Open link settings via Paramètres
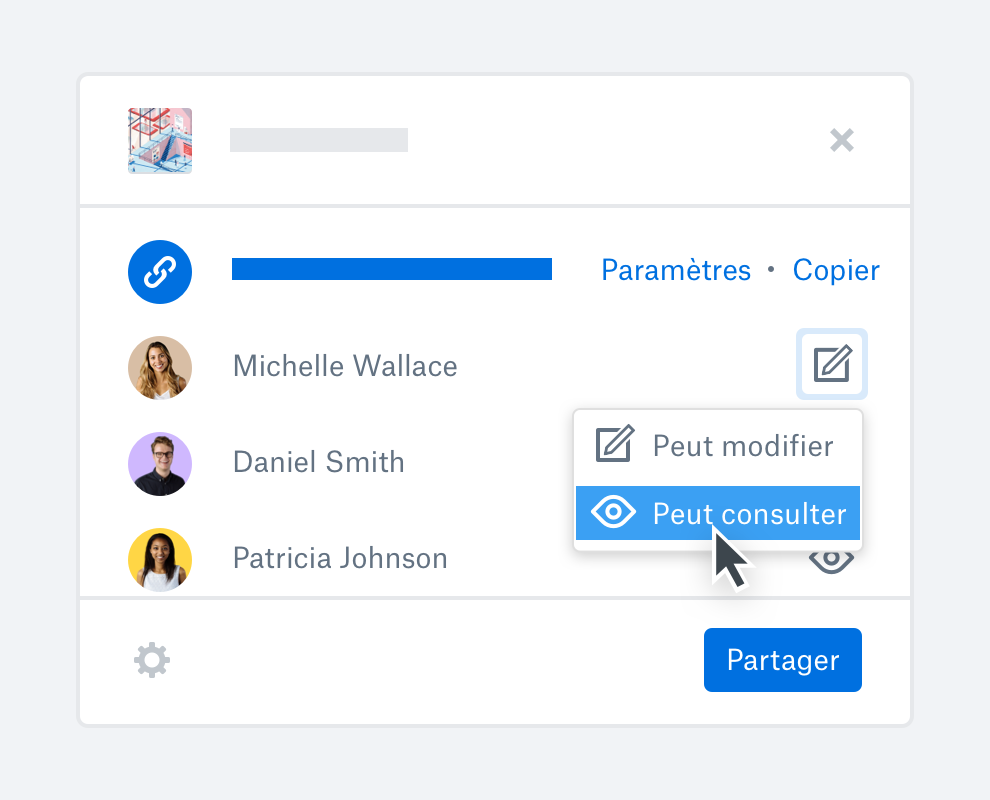 click(x=676, y=270)
